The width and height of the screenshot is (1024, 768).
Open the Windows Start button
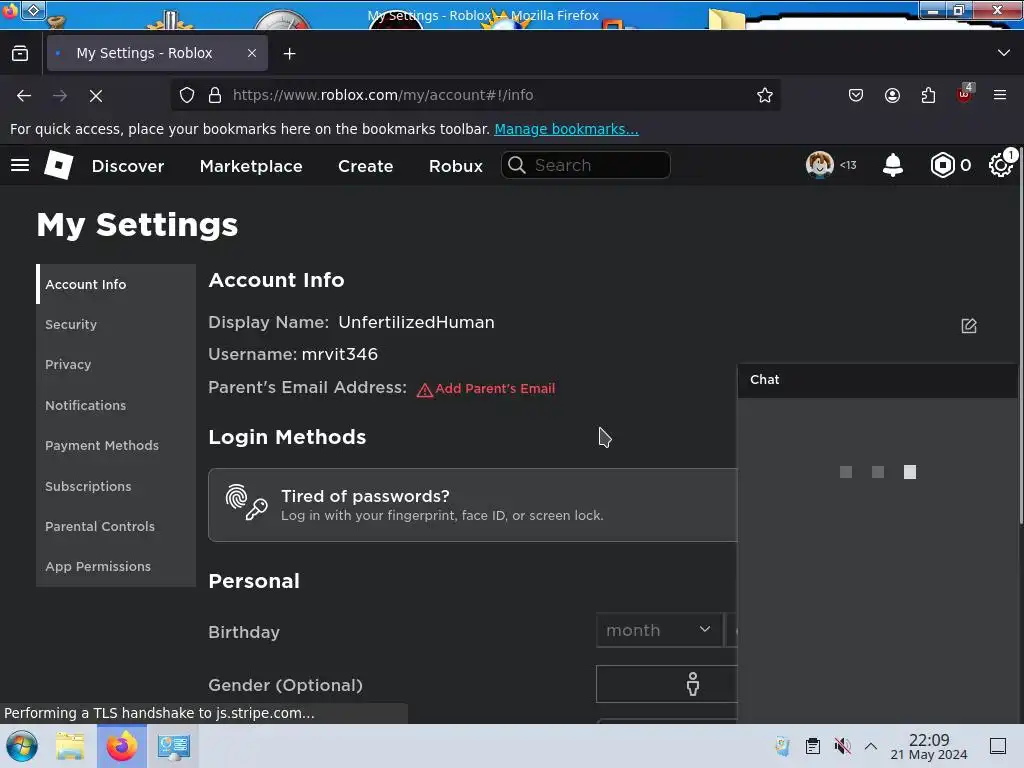coord(22,746)
